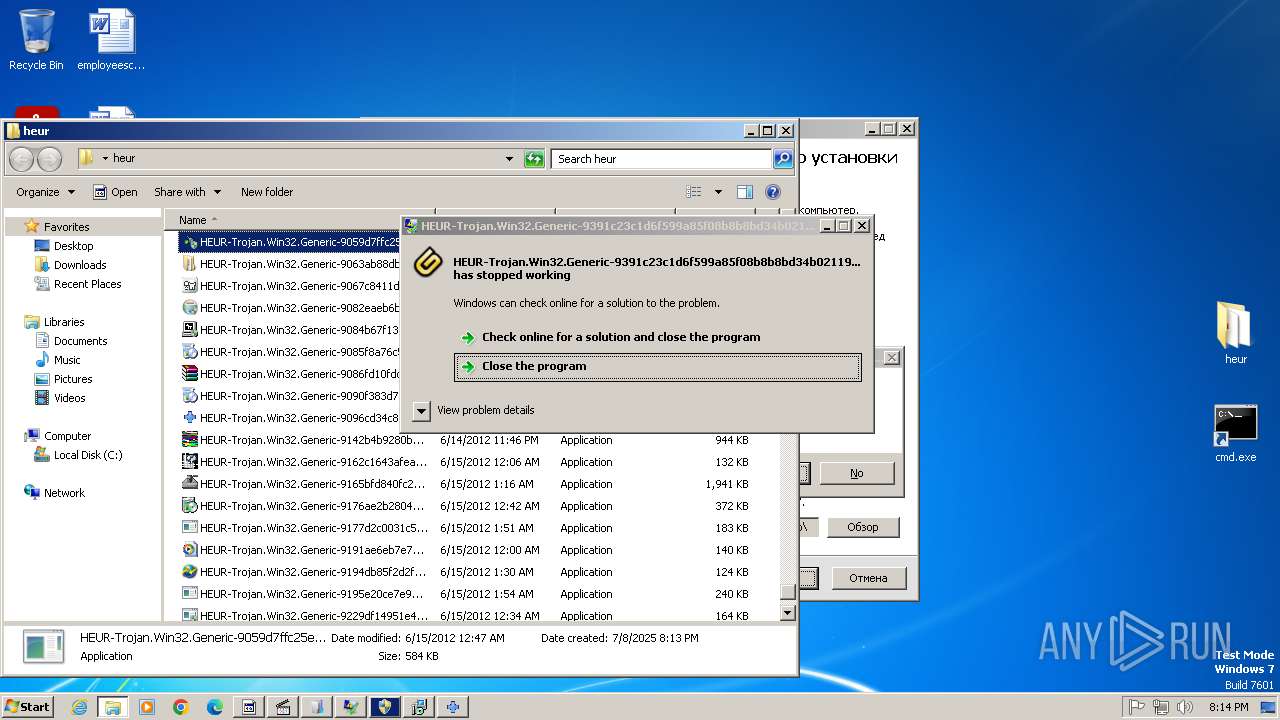
Task: Sort by the Name column header
Action: click(193, 220)
